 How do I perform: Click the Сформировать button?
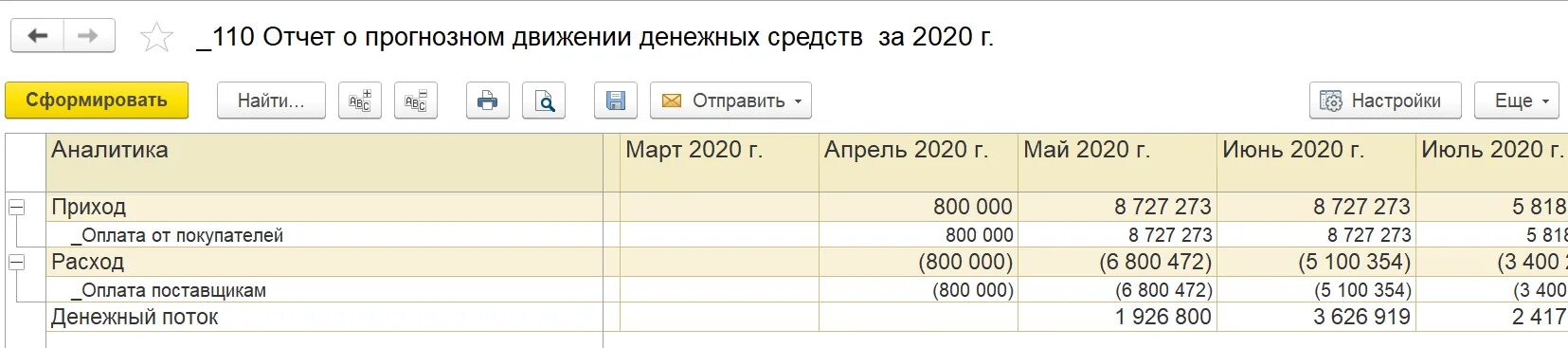pyautogui.click(x=97, y=101)
